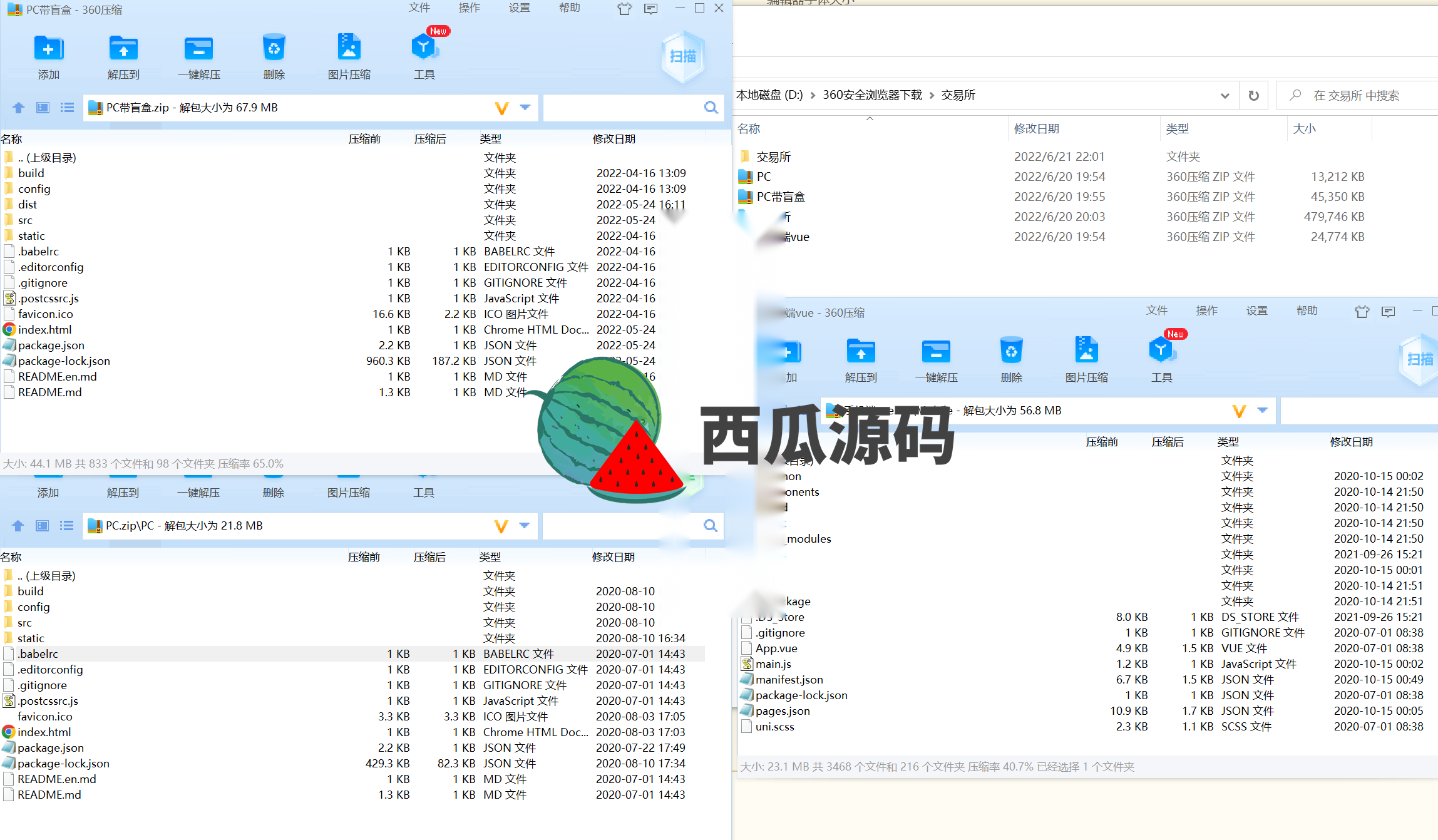Click the 添加 icon in PC带盲盒 window

pos(48,49)
